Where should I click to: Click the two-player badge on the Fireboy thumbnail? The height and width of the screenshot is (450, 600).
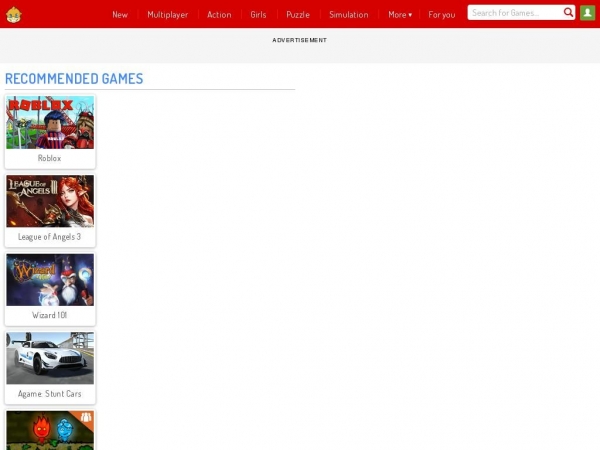pos(87,417)
